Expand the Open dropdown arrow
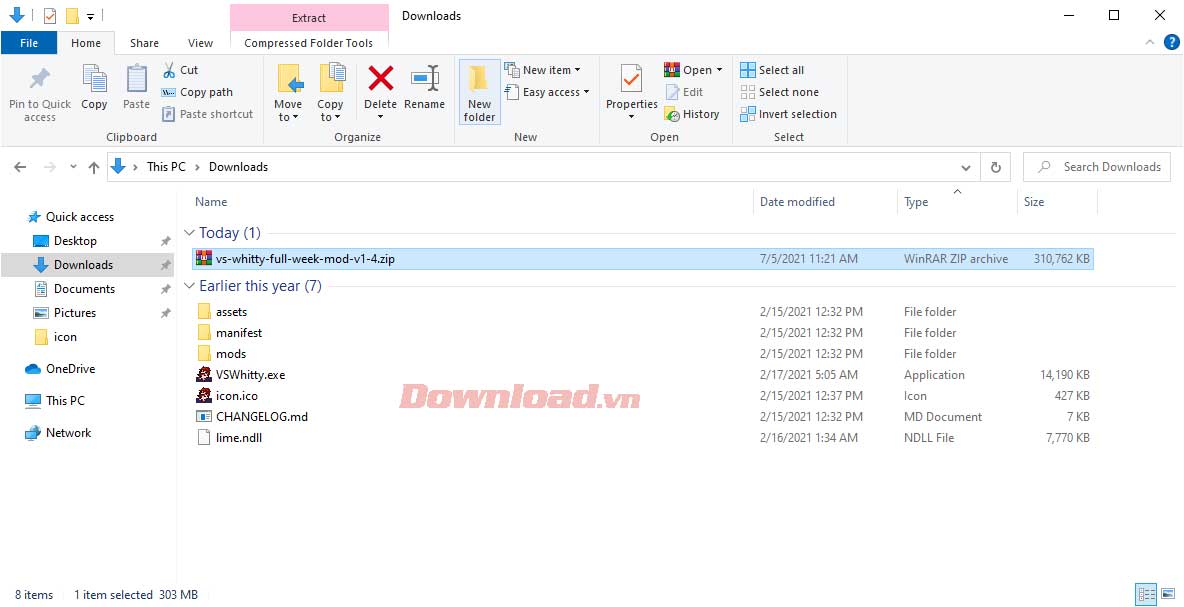 coord(720,70)
